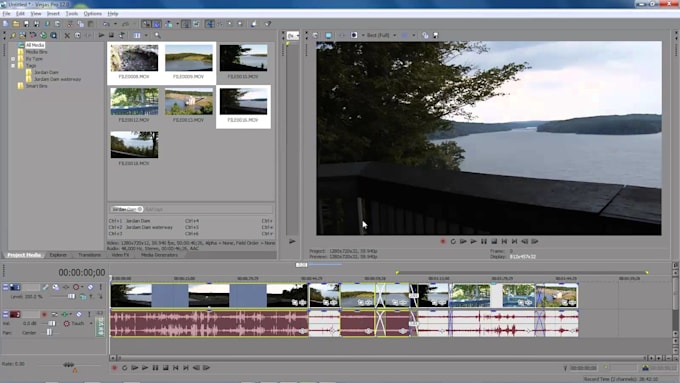This screenshot has height=383, width=680.
Task: Click the Start Preview play icon in Project Media
Action: click(x=101, y=35)
